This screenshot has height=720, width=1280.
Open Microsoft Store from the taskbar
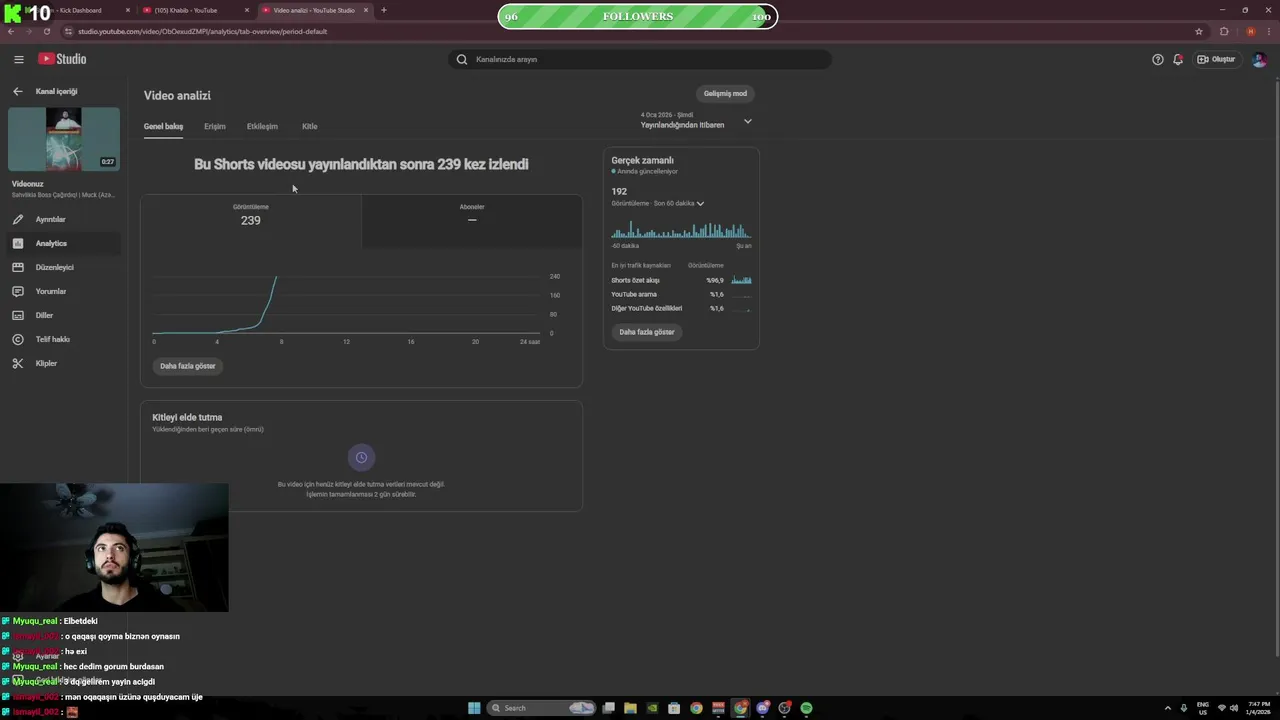tap(674, 708)
